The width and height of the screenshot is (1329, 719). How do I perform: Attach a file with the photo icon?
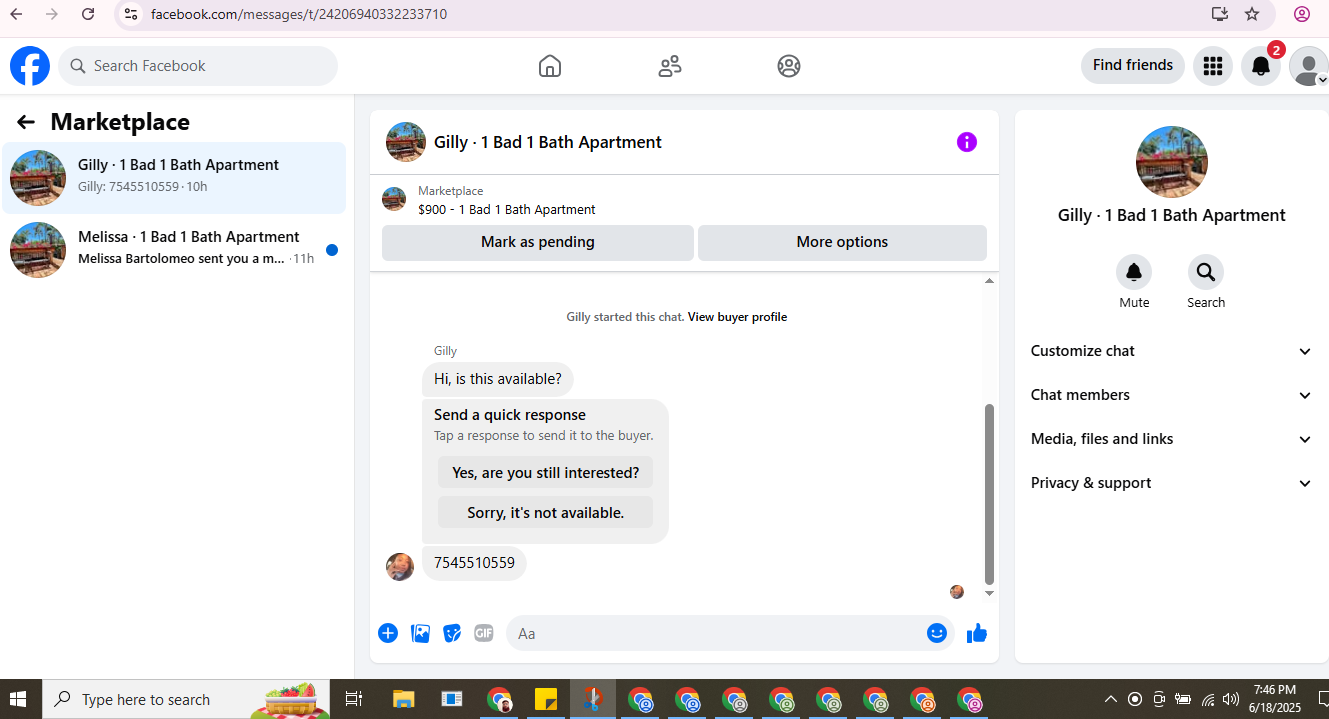[x=421, y=633]
